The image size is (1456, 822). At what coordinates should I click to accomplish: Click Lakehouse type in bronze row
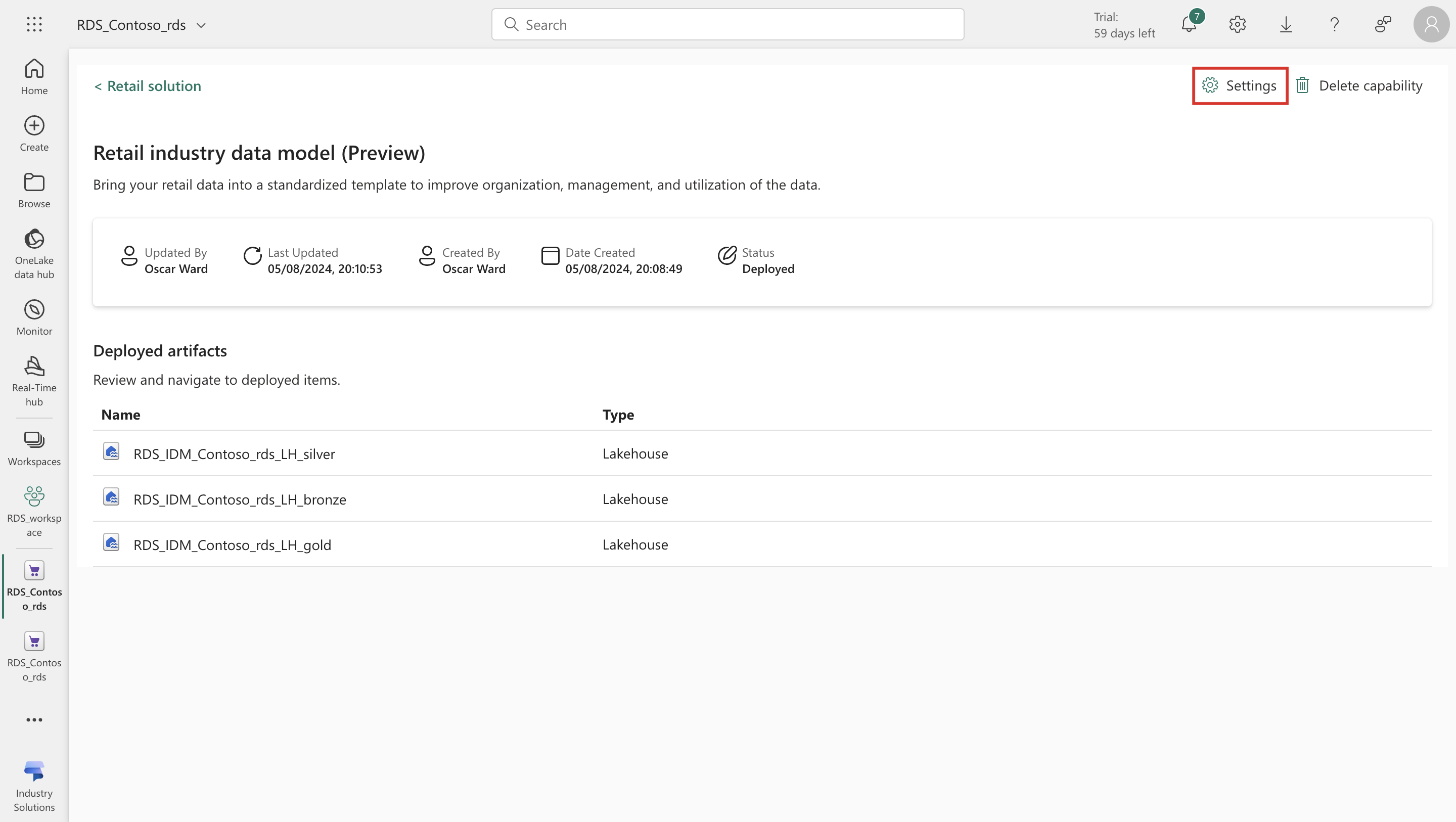tap(635, 498)
